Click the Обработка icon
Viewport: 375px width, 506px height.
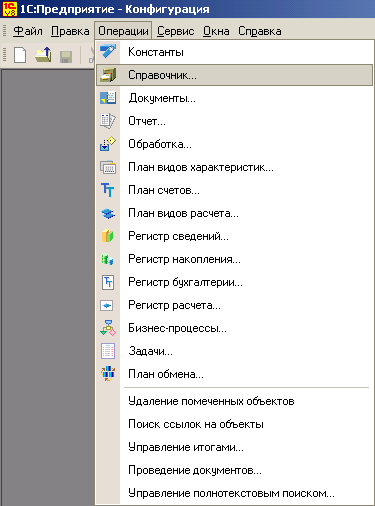[x=108, y=144]
